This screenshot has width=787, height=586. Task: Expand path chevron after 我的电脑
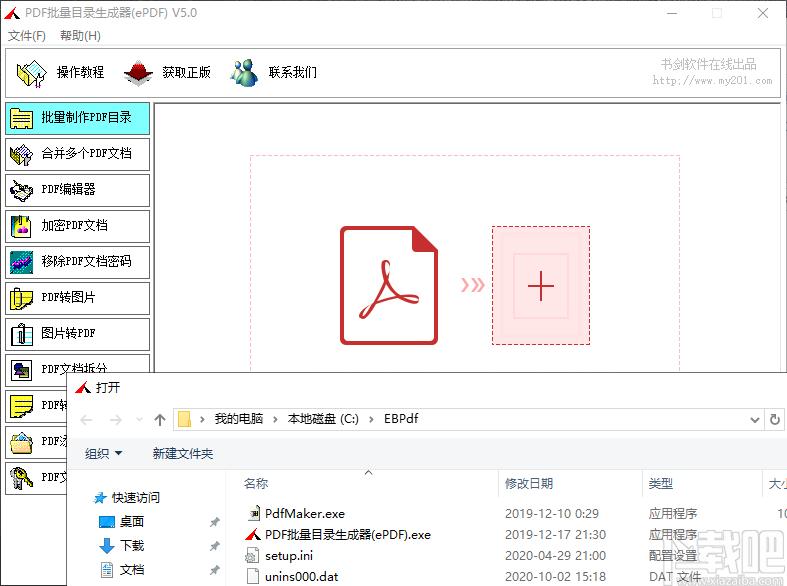click(275, 419)
